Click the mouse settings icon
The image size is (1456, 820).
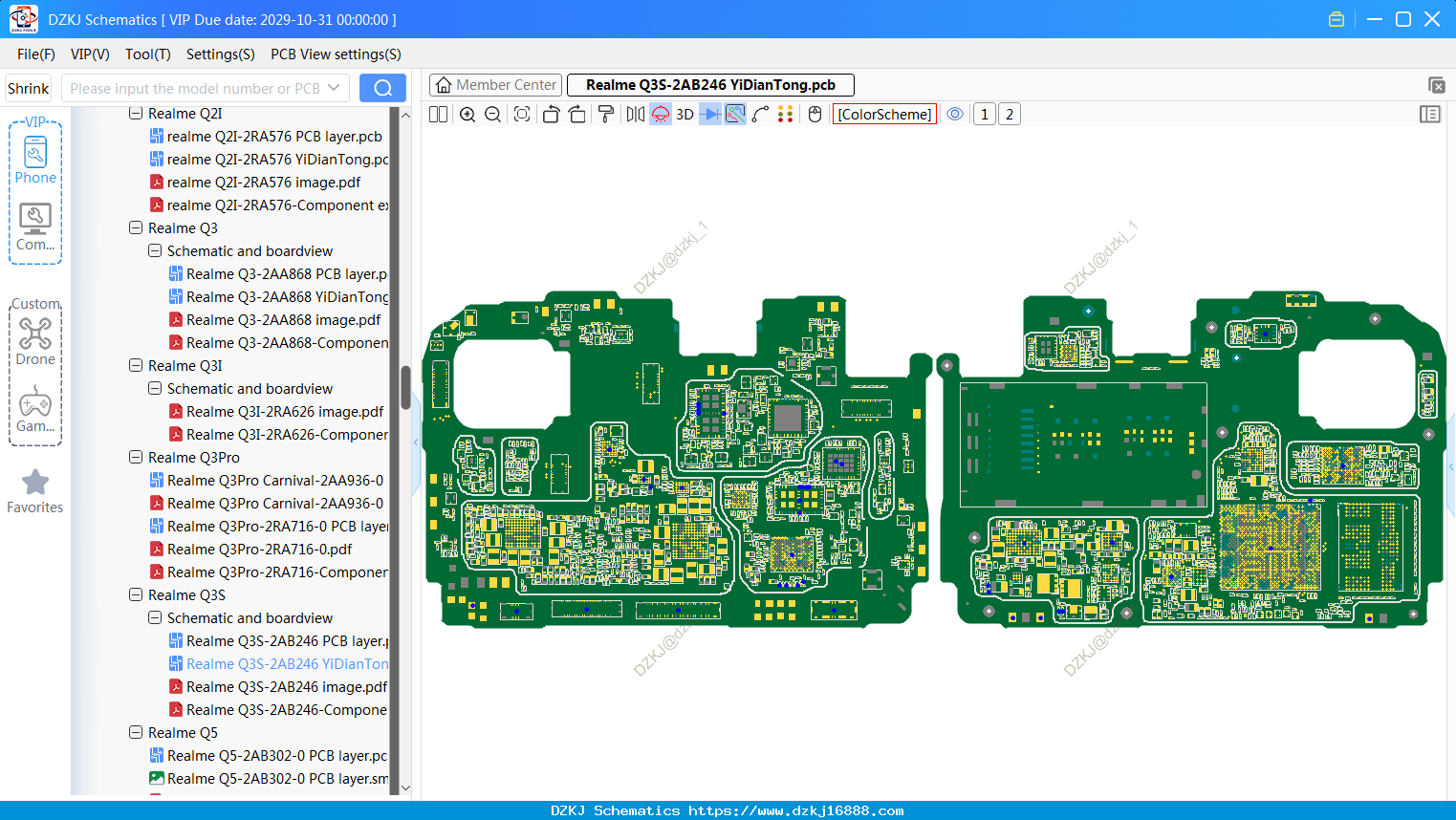click(x=815, y=115)
